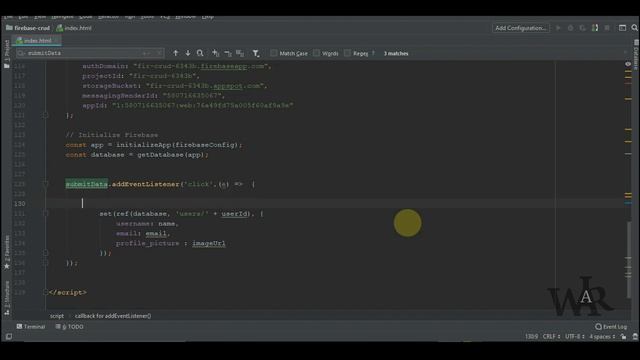The height and width of the screenshot is (360, 640).
Task: Click the Stop button in toolbar
Action: (x=607, y=28)
